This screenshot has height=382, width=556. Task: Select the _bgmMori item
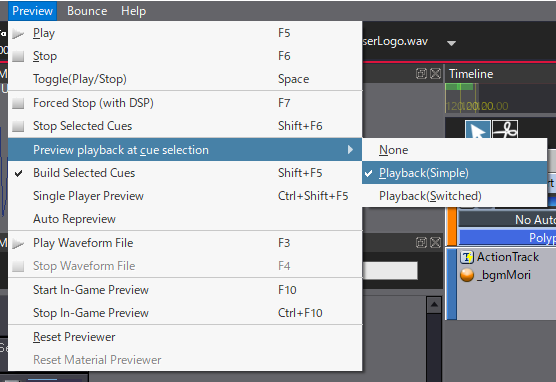(x=504, y=275)
